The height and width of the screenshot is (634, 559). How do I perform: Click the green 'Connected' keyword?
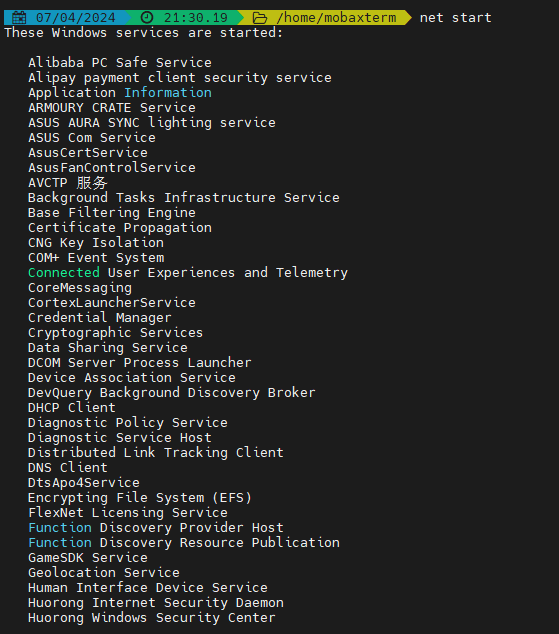pos(64,273)
